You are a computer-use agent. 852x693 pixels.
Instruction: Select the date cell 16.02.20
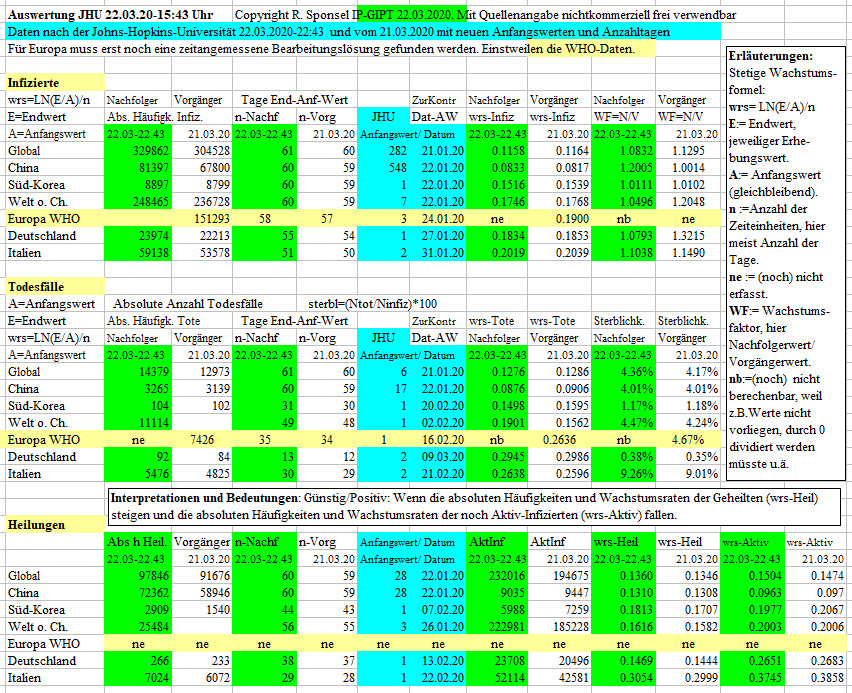click(438, 440)
